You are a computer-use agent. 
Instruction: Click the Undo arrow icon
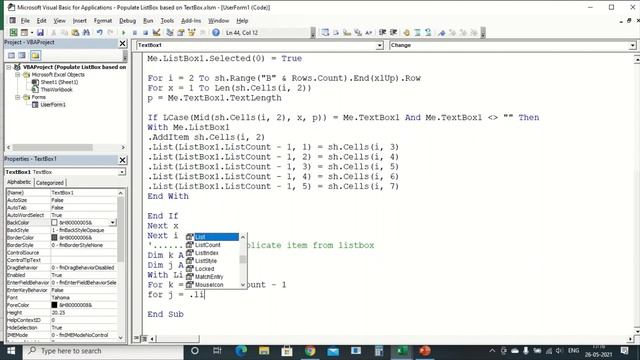[x=99, y=33]
